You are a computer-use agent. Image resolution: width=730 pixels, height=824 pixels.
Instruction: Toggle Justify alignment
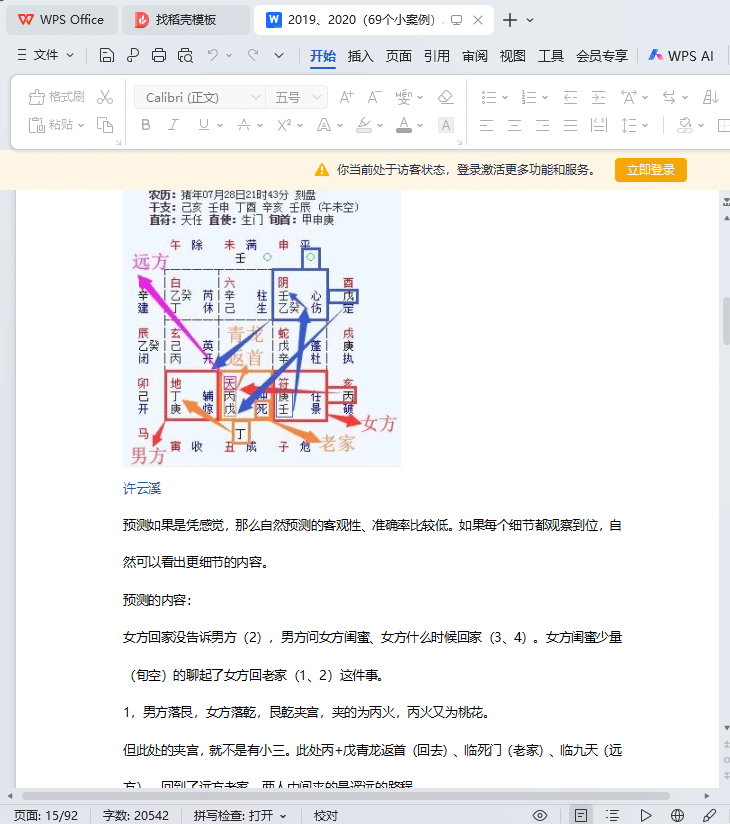(570, 125)
